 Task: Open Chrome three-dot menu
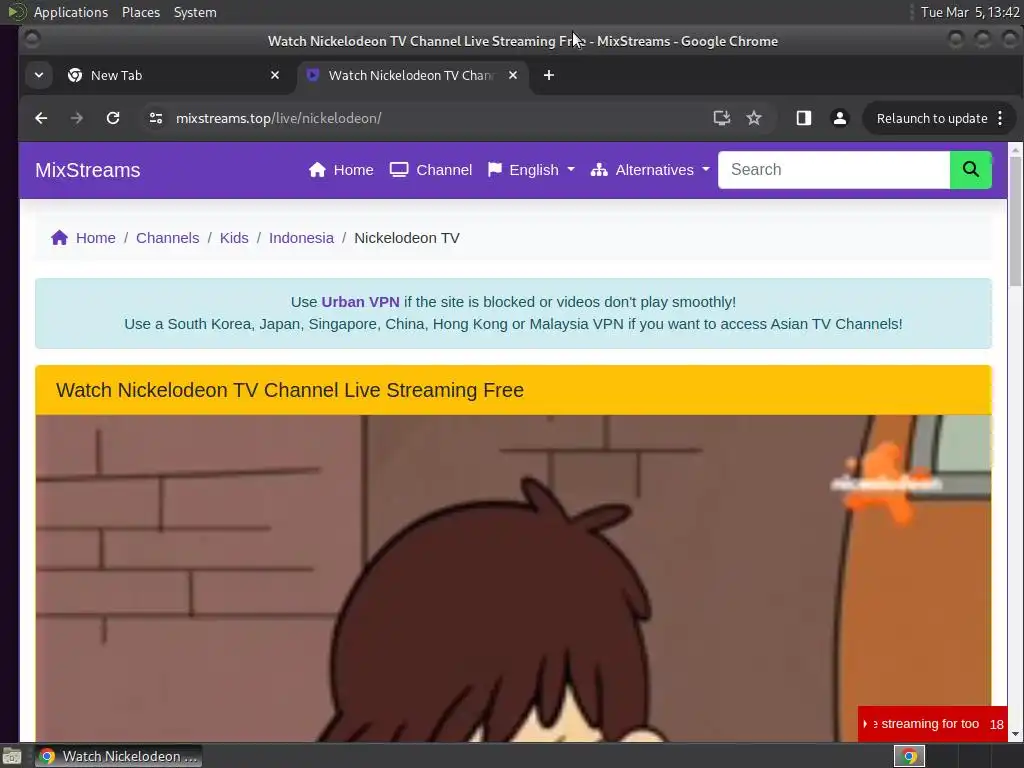(1000, 118)
